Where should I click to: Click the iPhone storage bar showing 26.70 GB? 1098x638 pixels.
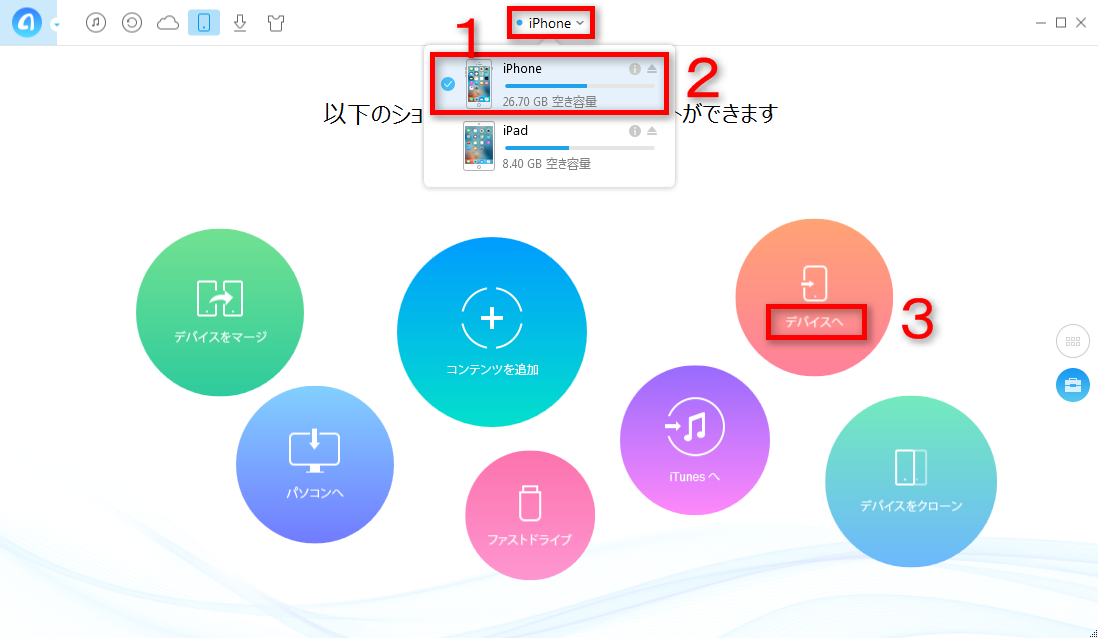(580, 86)
